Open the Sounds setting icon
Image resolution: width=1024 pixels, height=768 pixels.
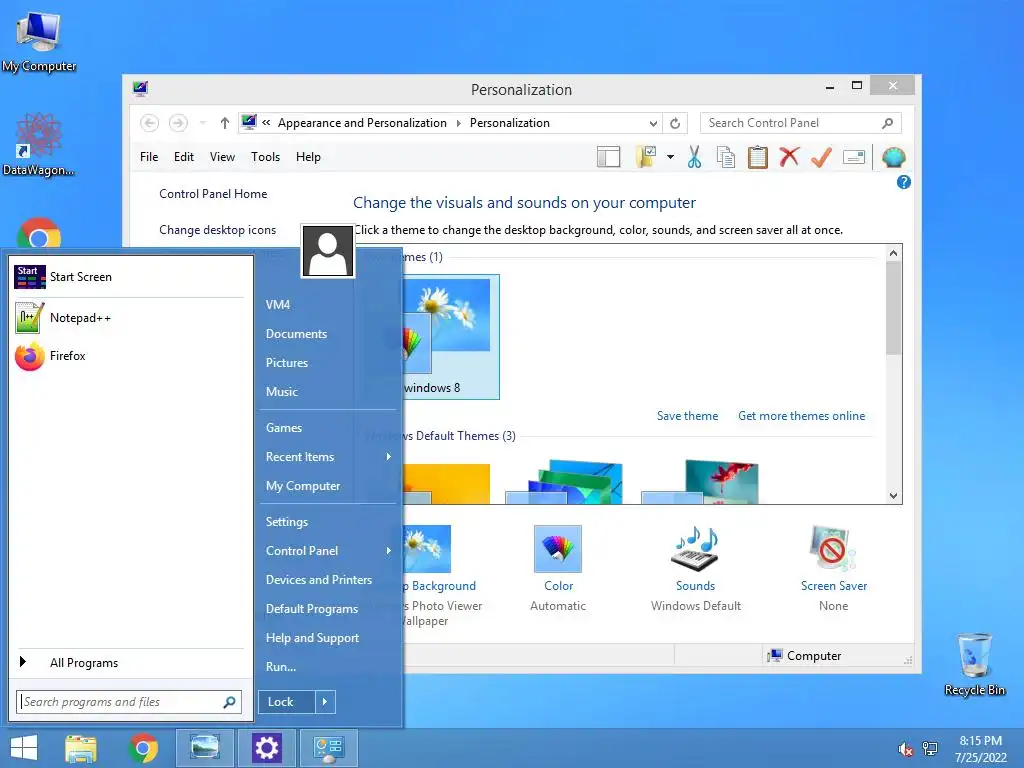696,549
